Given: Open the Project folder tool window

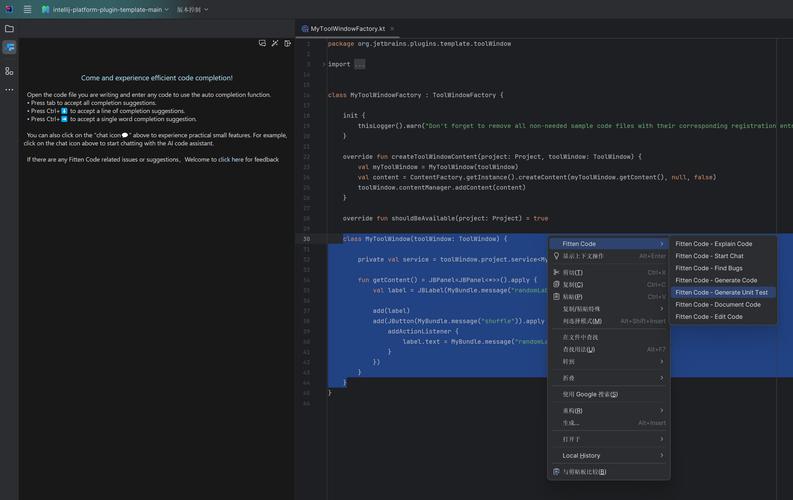Looking at the screenshot, I should click(x=9, y=28).
